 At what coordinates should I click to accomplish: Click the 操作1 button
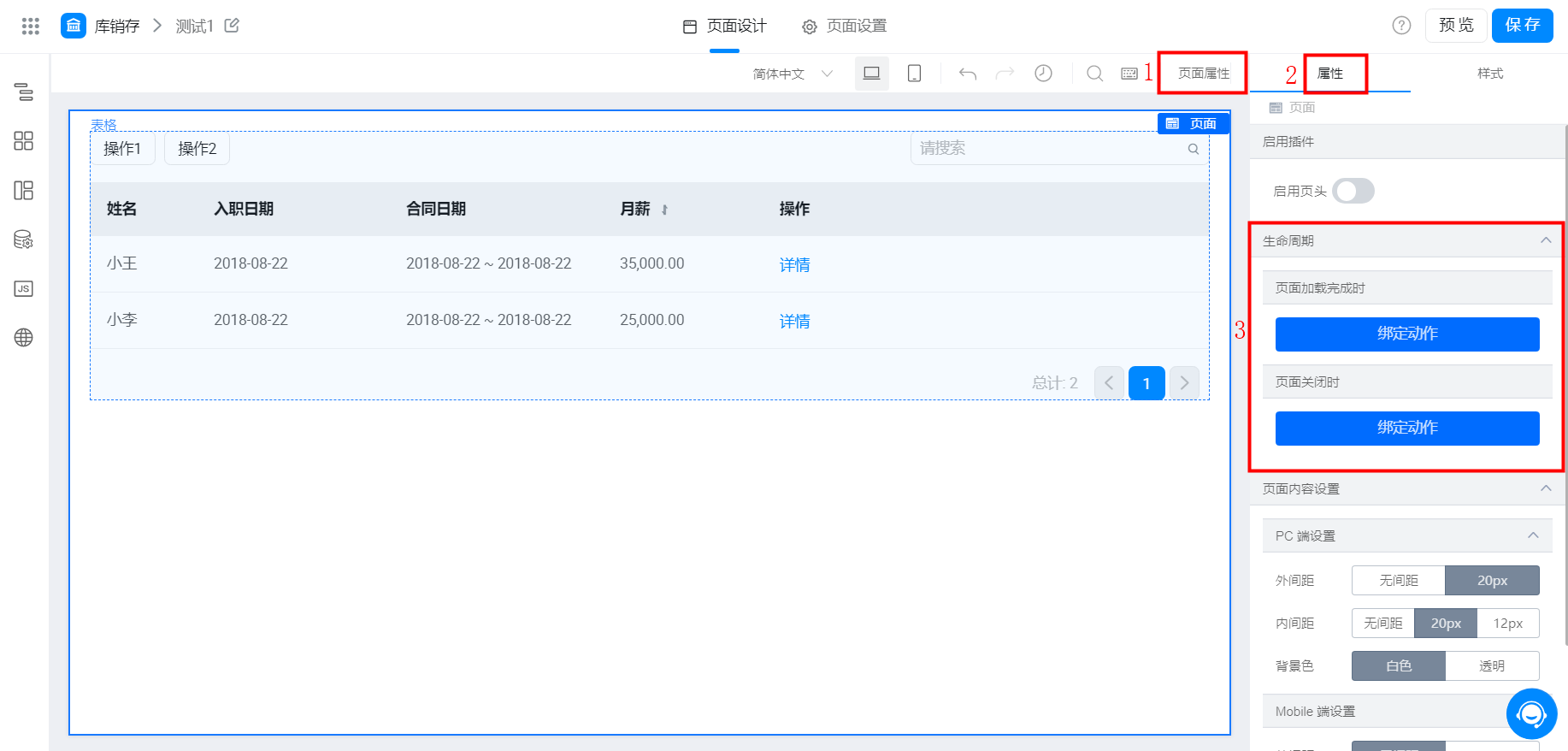122,149
